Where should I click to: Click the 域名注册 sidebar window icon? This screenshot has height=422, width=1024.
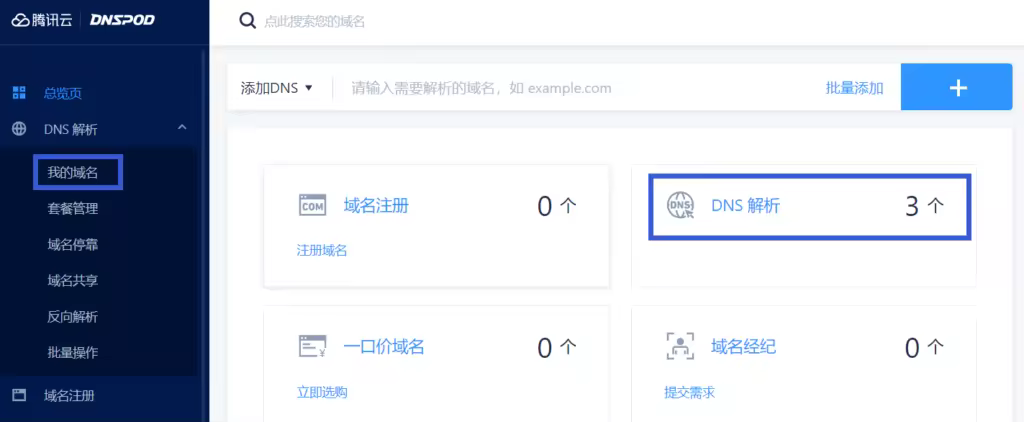coord(20,395)
